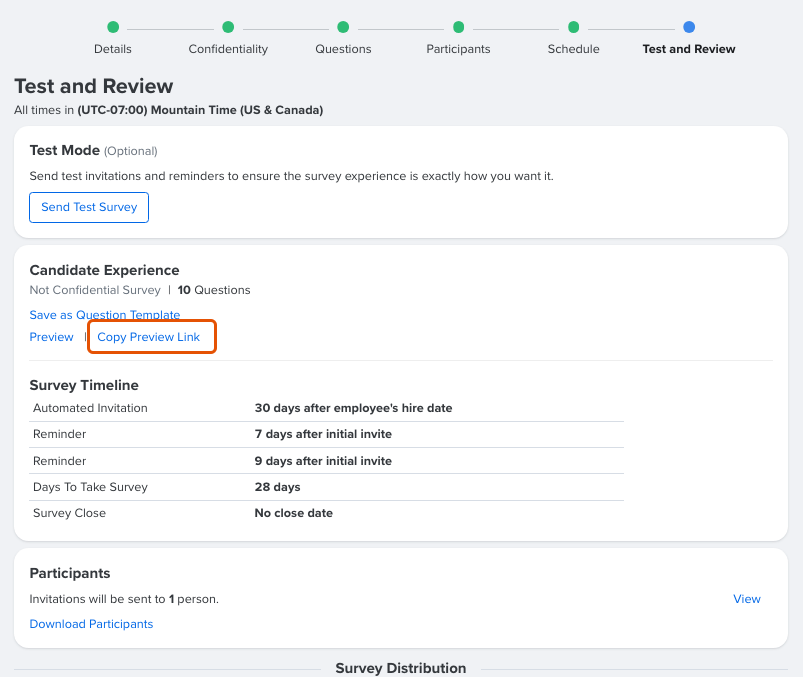Image resolution: width=803 pixels, height=677 pixels.
Task: Select the Questions step label
Action: [343, 48]
